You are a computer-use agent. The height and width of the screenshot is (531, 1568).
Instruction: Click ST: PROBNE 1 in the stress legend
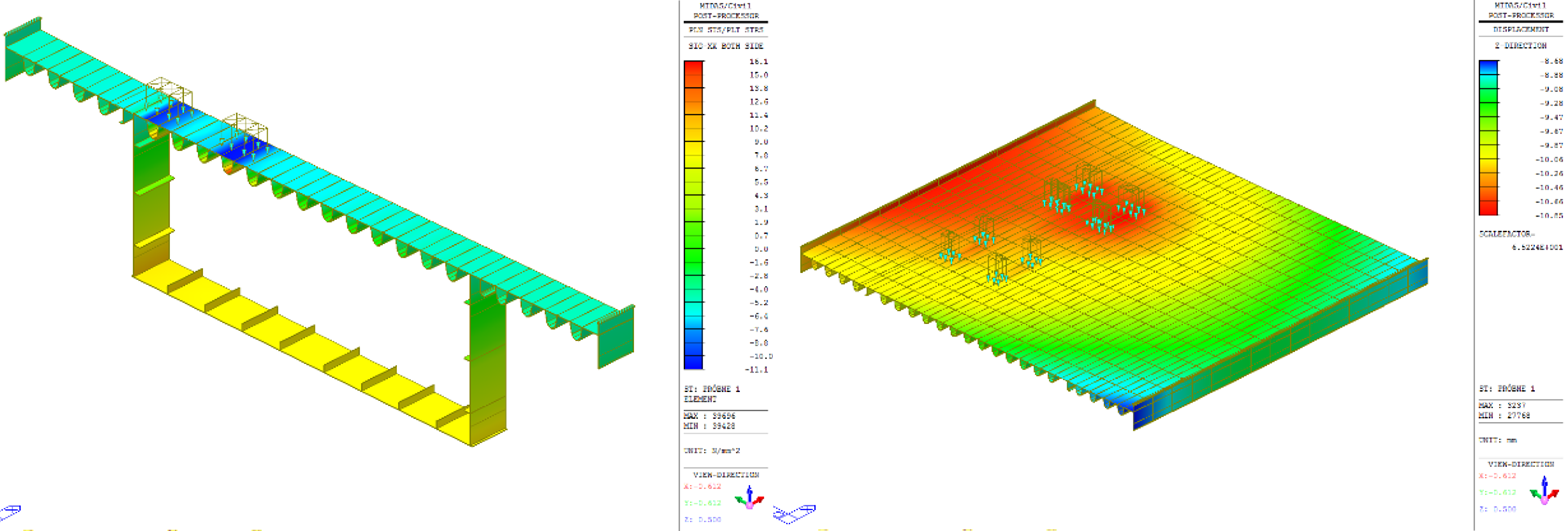point(712,389)
